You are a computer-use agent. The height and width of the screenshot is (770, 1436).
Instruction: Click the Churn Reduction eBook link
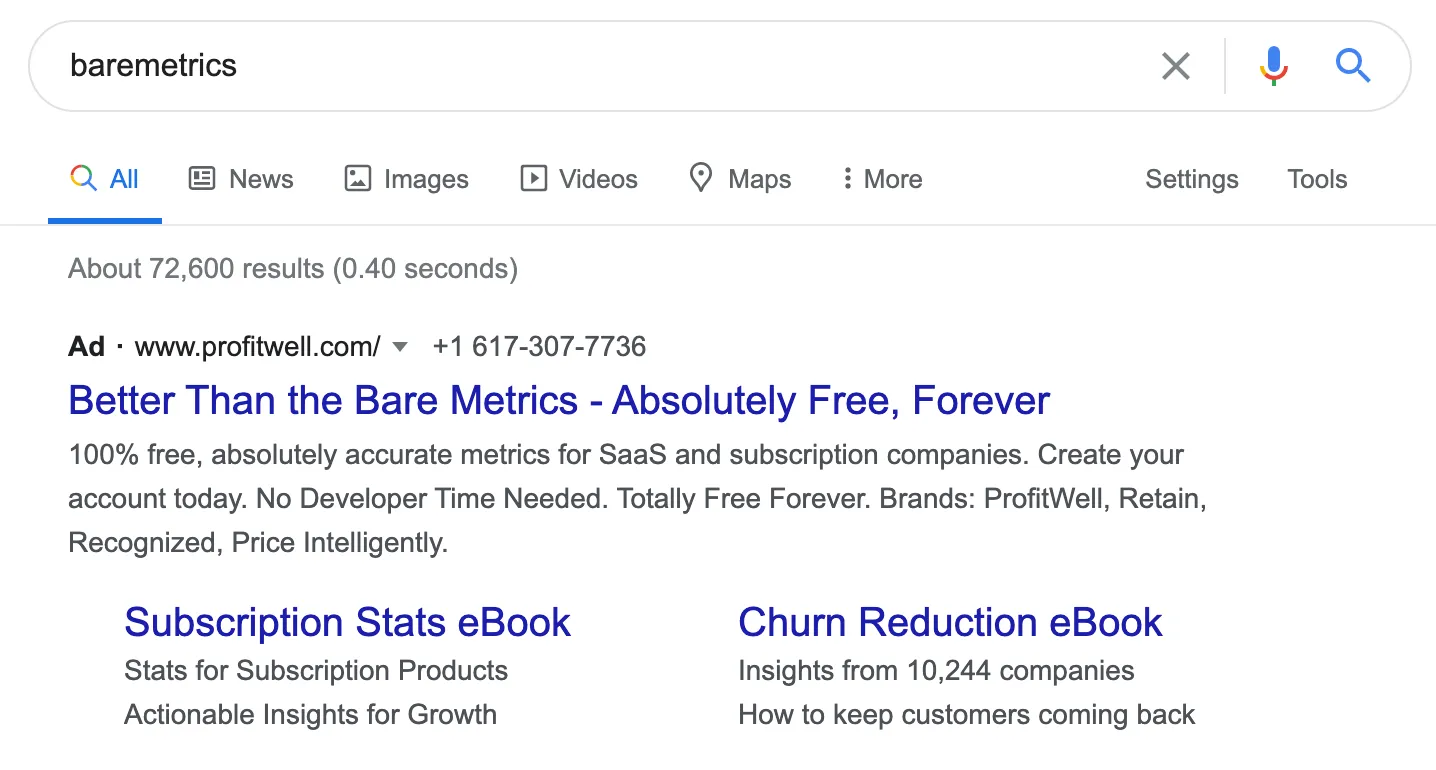(x=950, y=622)
